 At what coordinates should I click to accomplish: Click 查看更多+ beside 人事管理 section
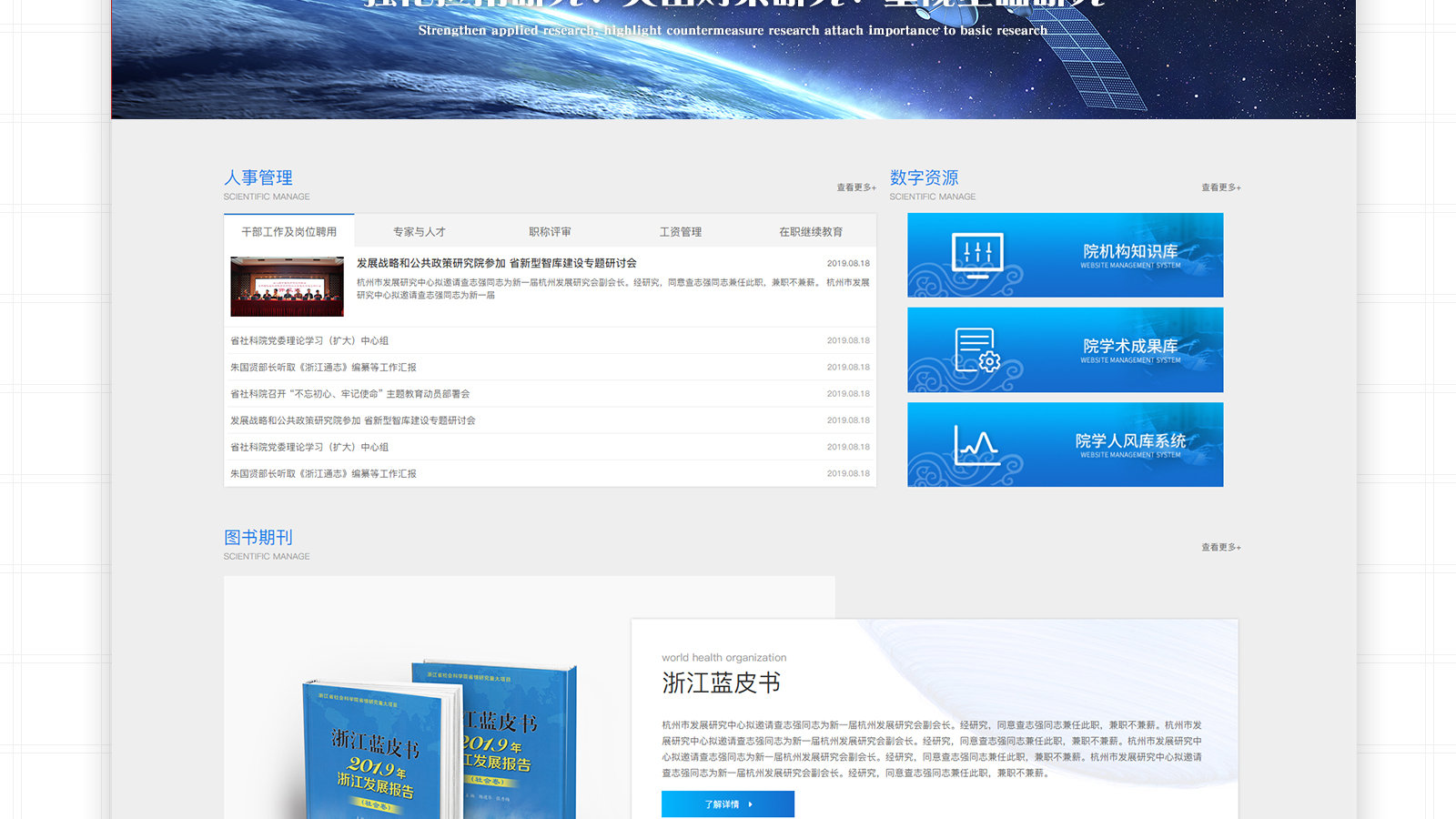tap(856, 187)
